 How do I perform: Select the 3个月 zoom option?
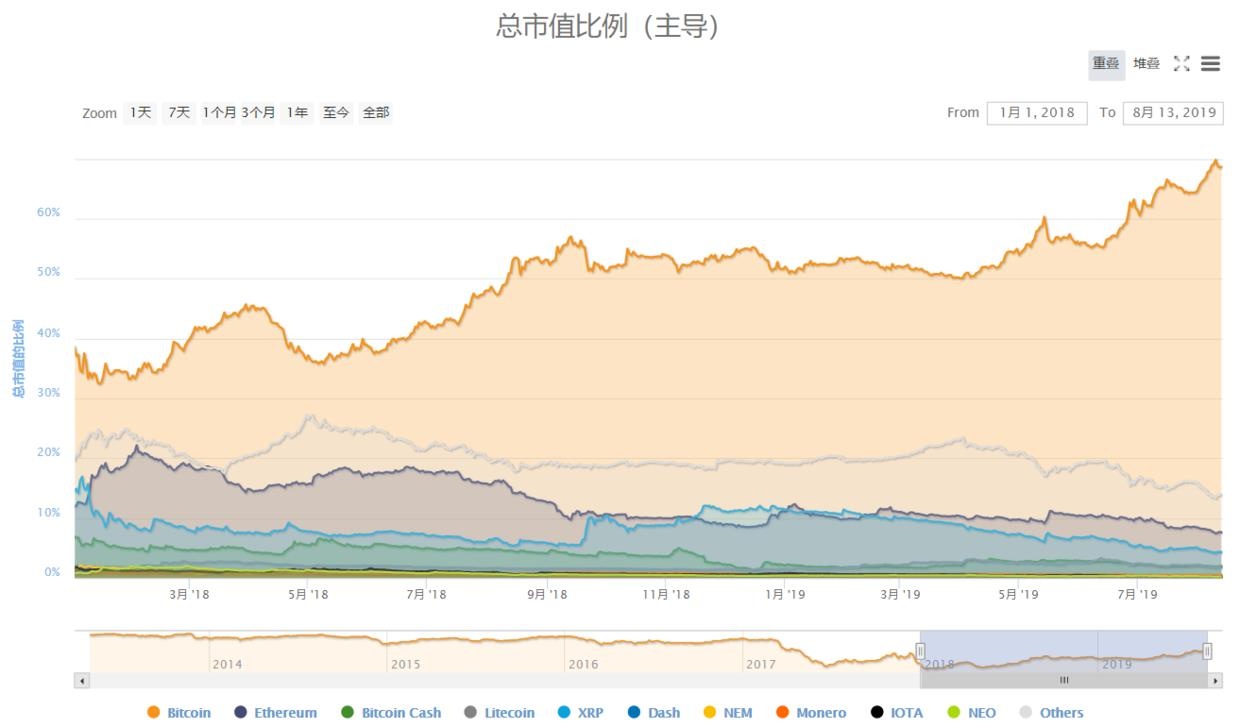click(x=258, y=113)
